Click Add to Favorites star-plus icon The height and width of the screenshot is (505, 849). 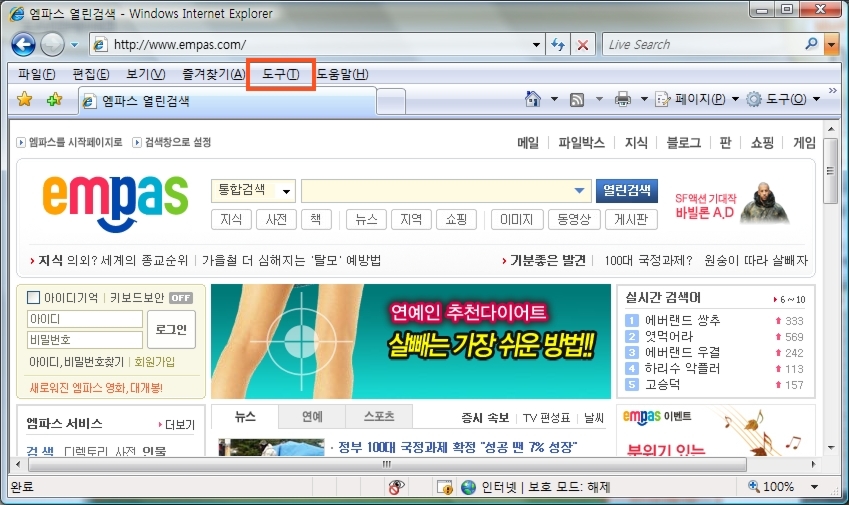click(x=54, y=99)
